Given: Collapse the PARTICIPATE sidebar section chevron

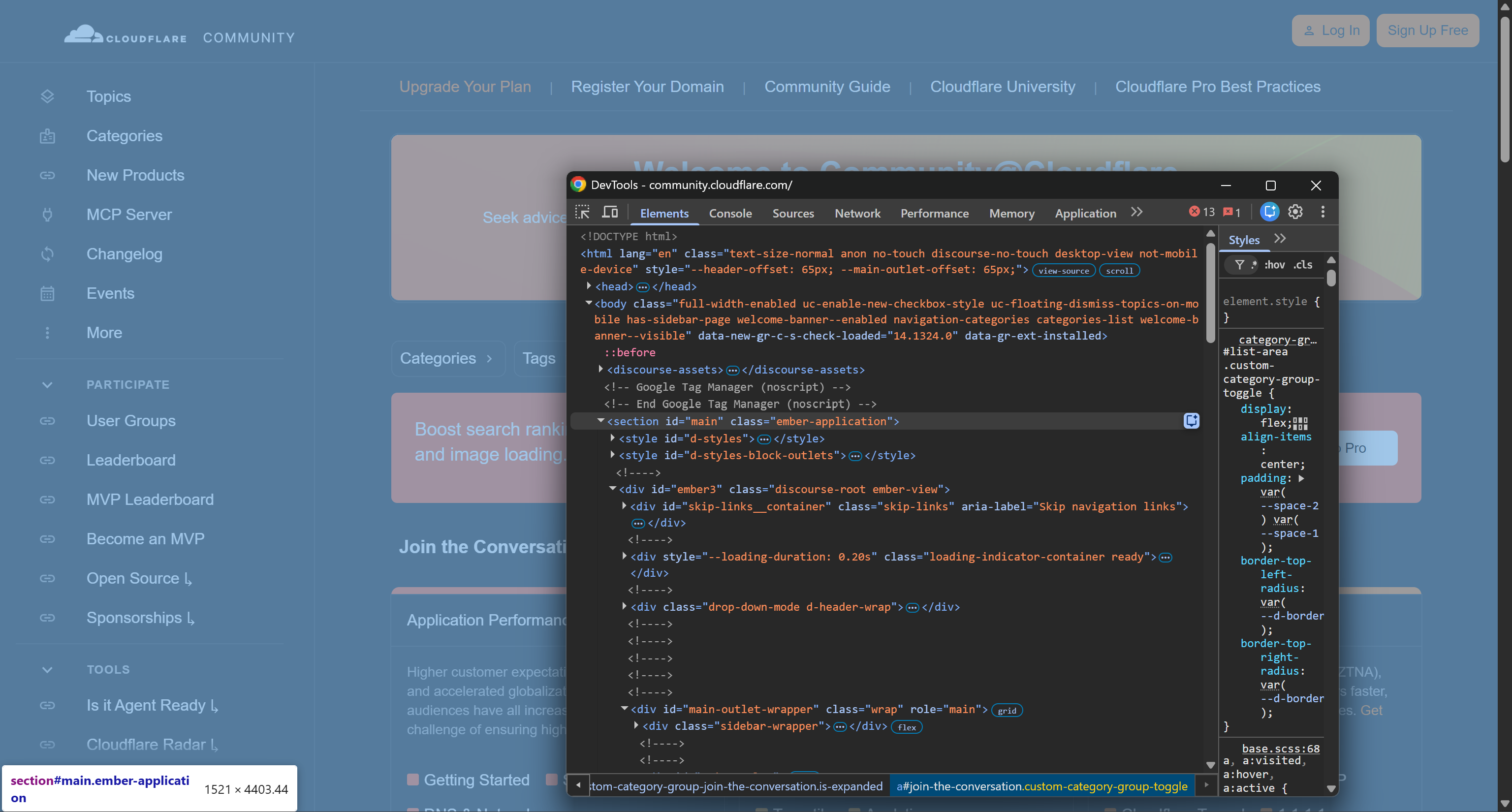Looking at the screenshot, I should pos(48,385).
